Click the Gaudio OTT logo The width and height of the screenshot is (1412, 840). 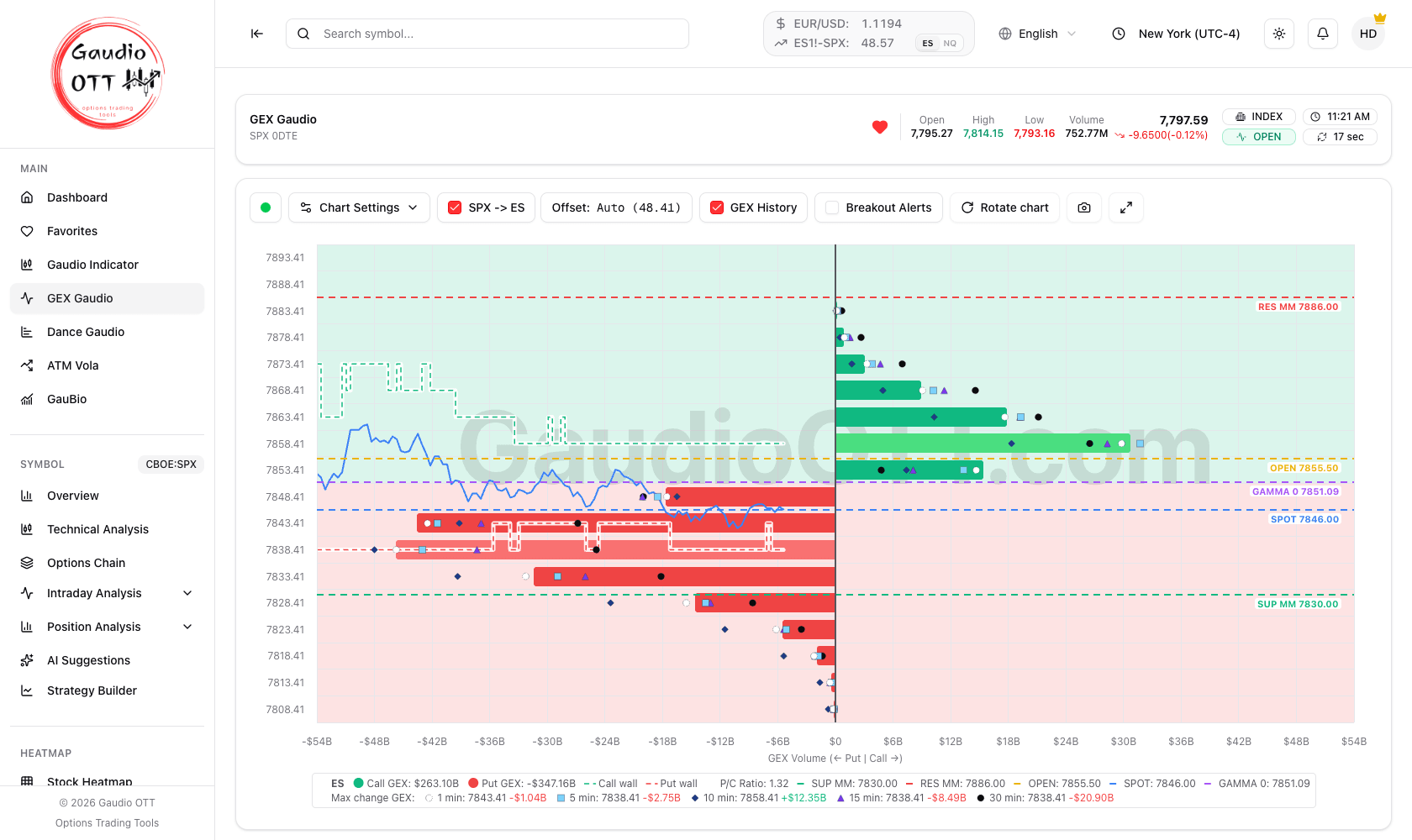[108, 73]
